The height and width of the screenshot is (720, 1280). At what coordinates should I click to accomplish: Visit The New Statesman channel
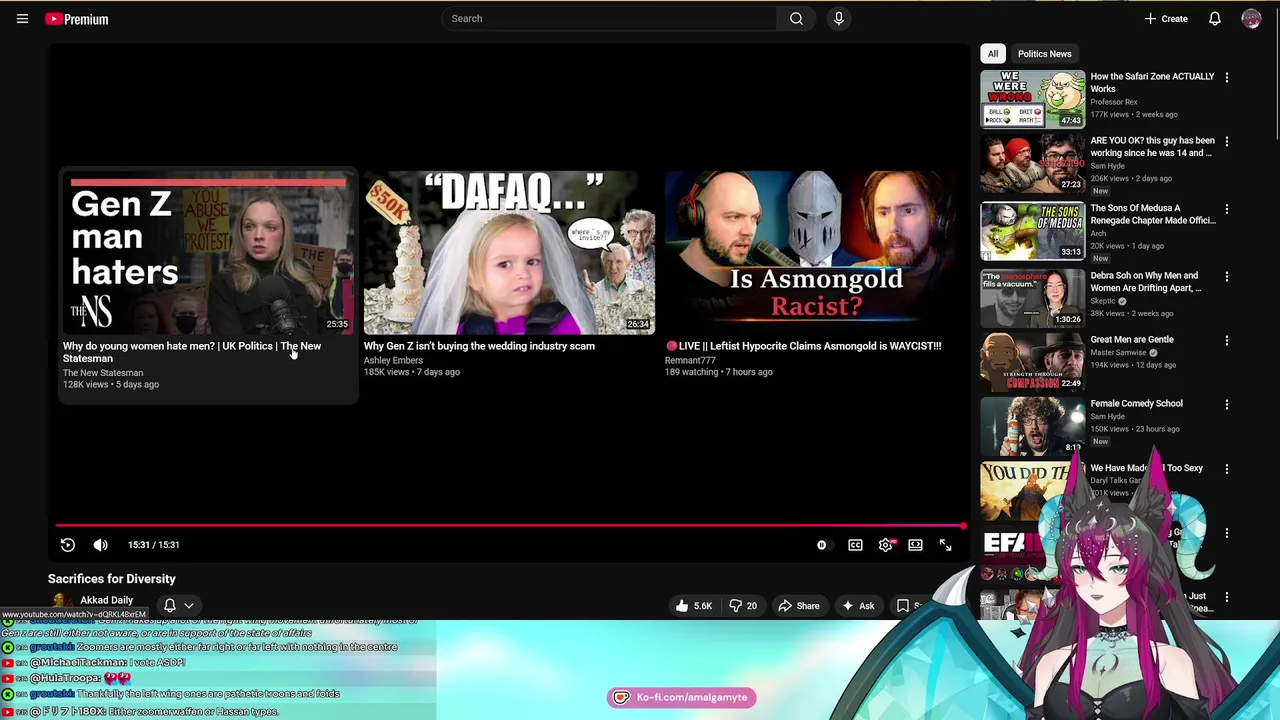point(103,373)
